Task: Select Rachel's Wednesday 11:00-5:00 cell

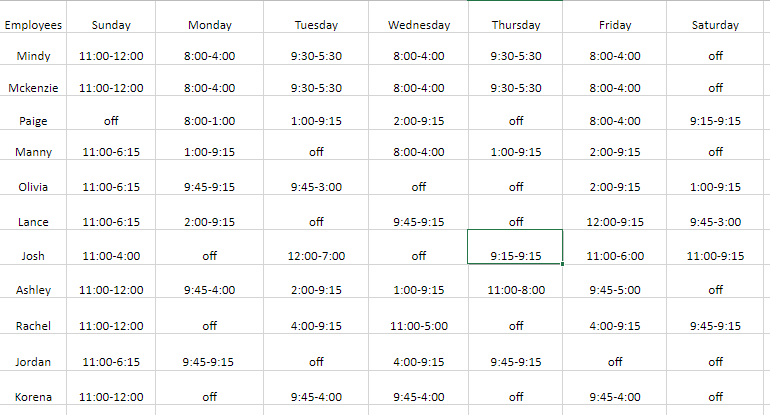Action: (x=418, y=316)
